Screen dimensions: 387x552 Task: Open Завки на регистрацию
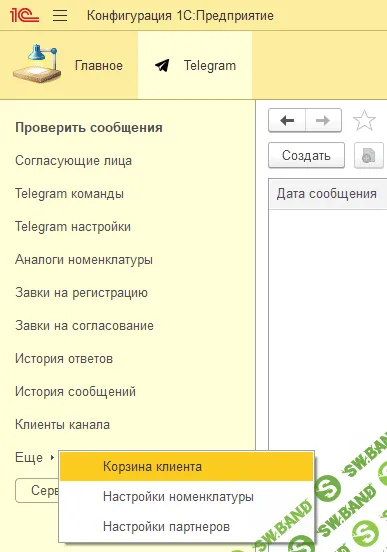coord(81,293)
